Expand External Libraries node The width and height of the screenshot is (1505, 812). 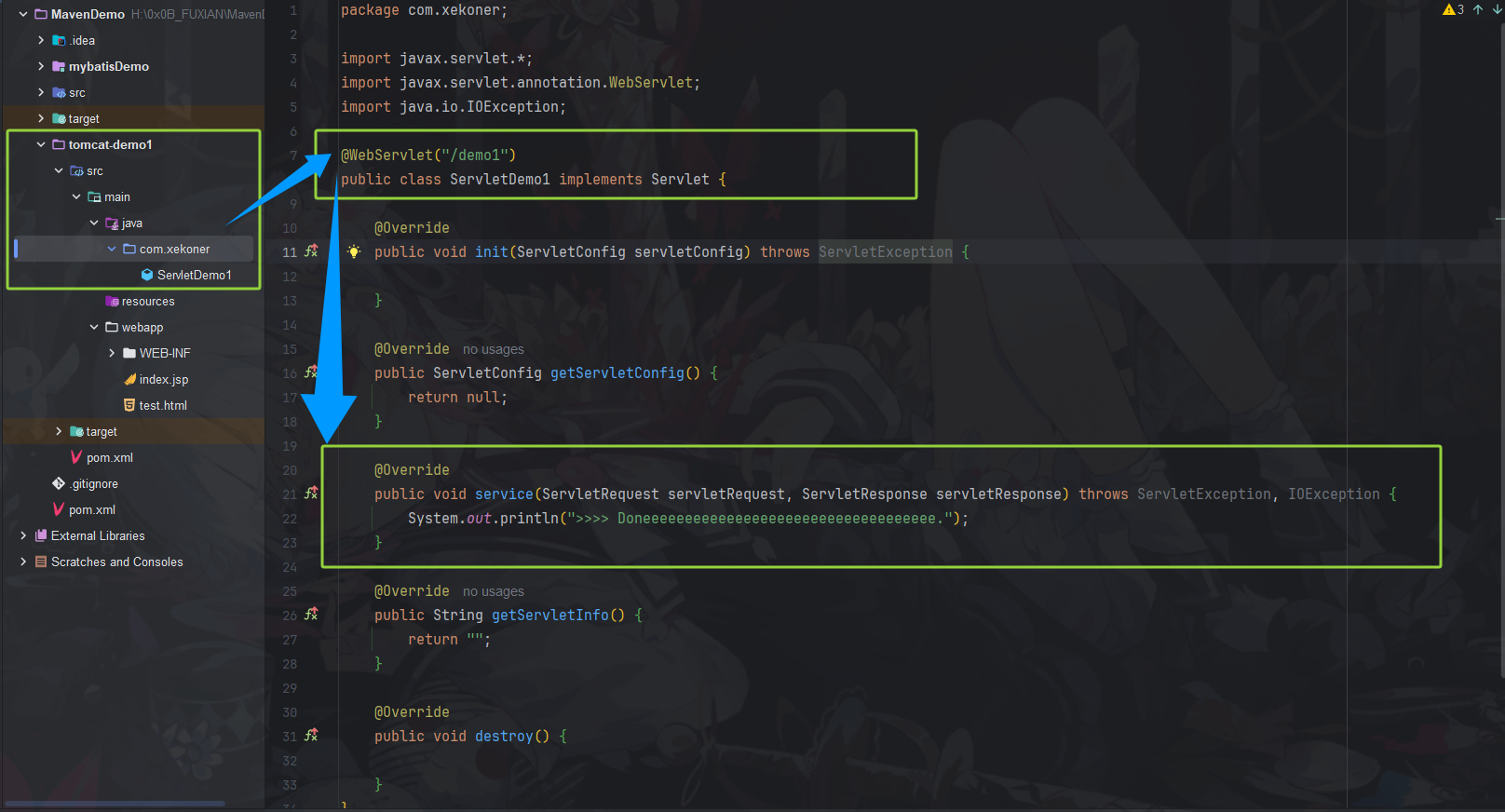23,535
